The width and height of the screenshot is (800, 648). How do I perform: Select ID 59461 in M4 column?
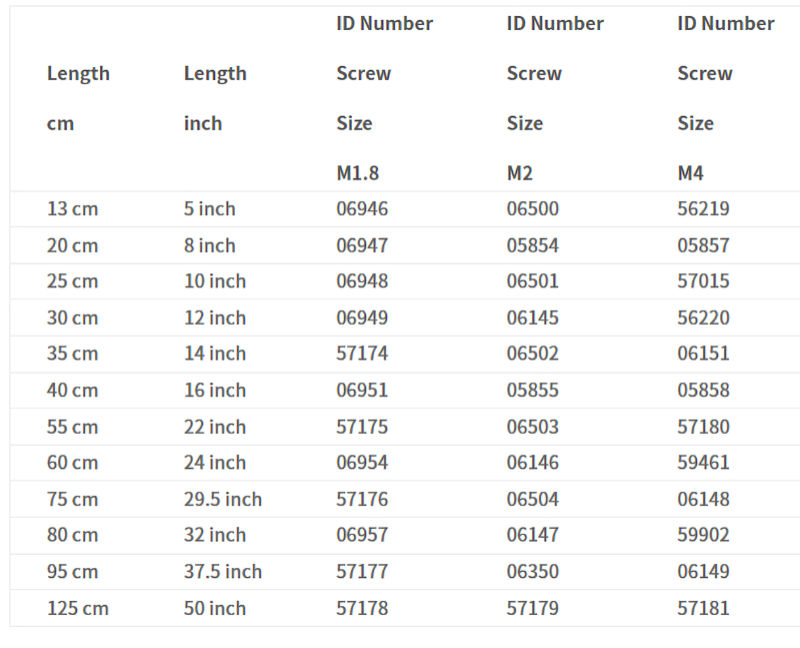click(x=703, y=462)
